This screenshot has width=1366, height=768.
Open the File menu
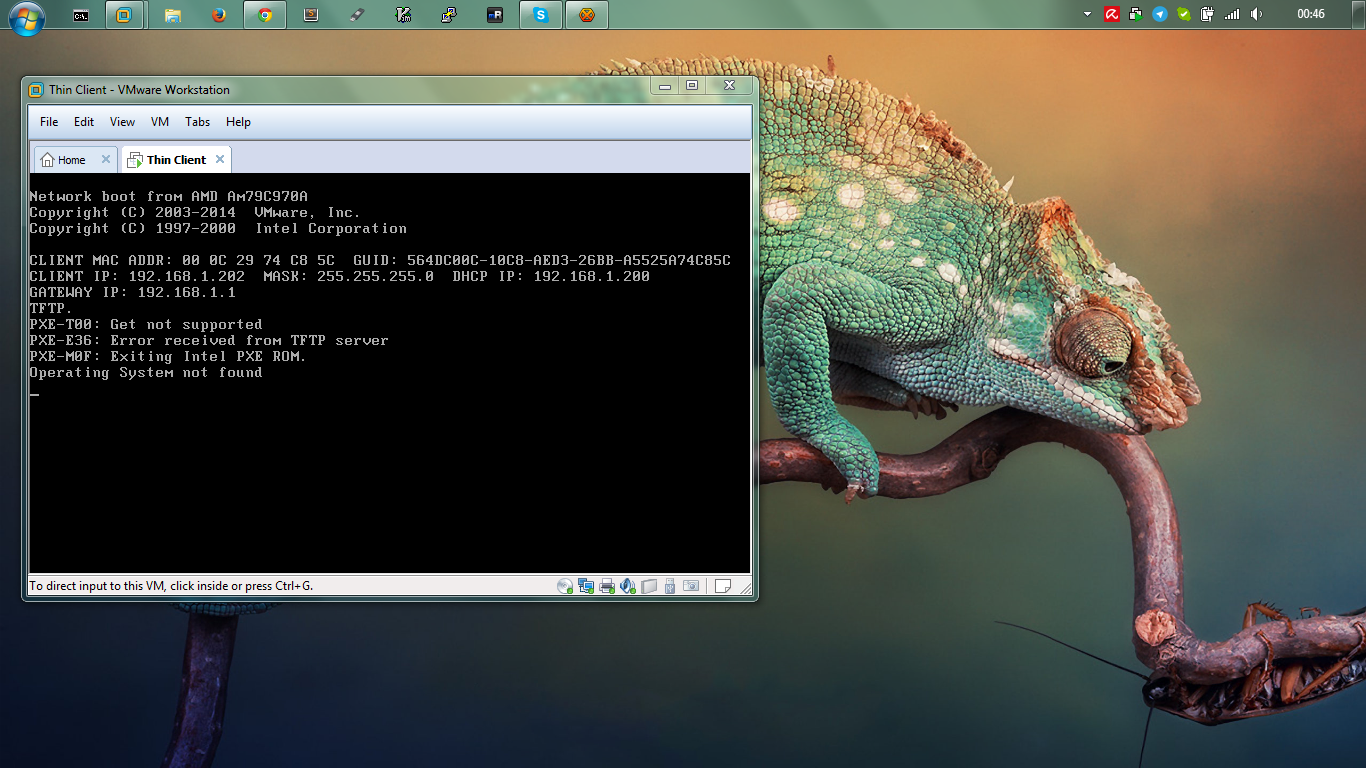click(49, 122)
